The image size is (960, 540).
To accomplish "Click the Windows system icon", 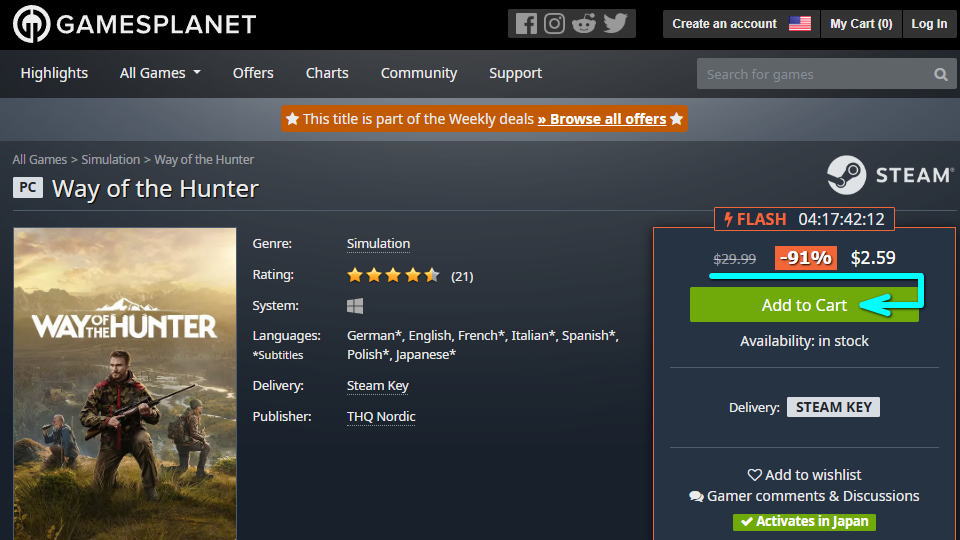I will click(355, 306).
